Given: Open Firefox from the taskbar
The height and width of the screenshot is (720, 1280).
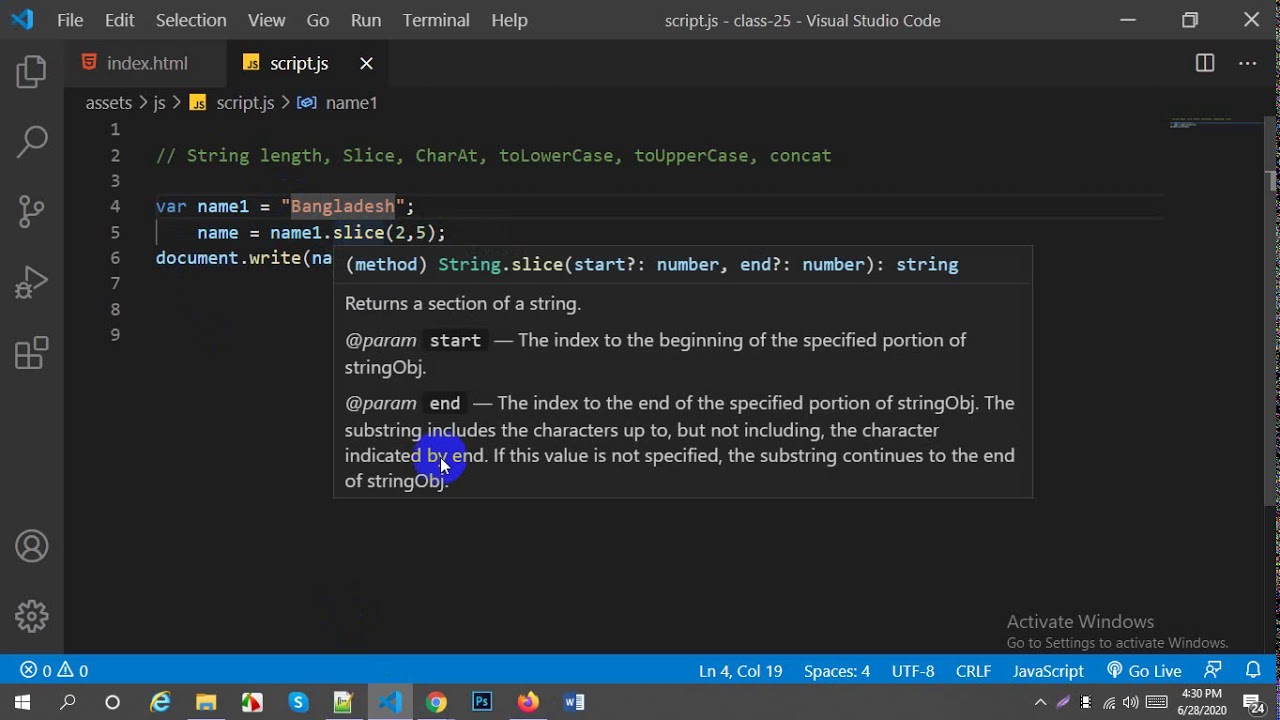Looking at the screenshot, I should click(528, 702).
